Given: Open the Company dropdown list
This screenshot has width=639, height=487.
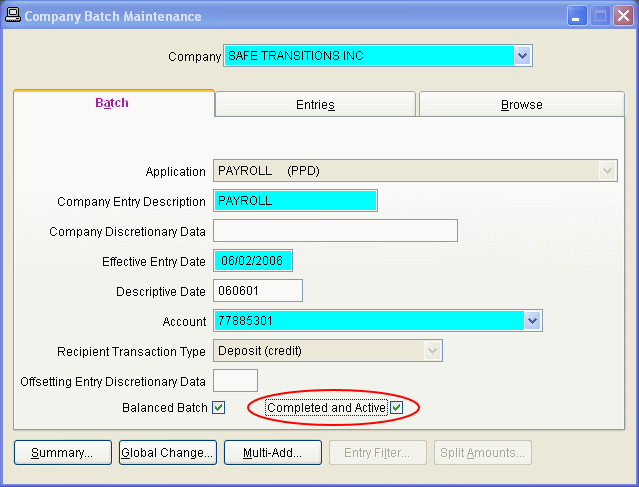Looking at the screenshot, I should point(522,57).
